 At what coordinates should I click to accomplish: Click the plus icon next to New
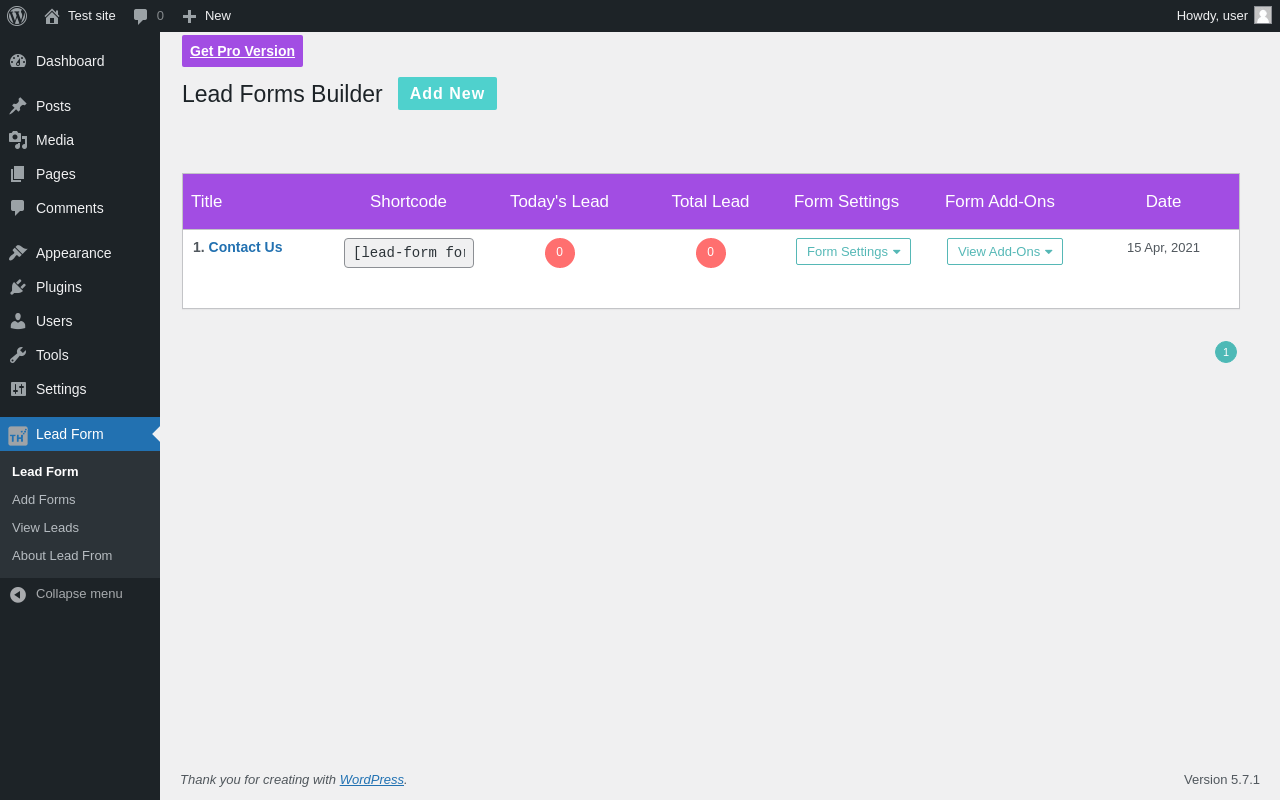[x=189, y=16]
